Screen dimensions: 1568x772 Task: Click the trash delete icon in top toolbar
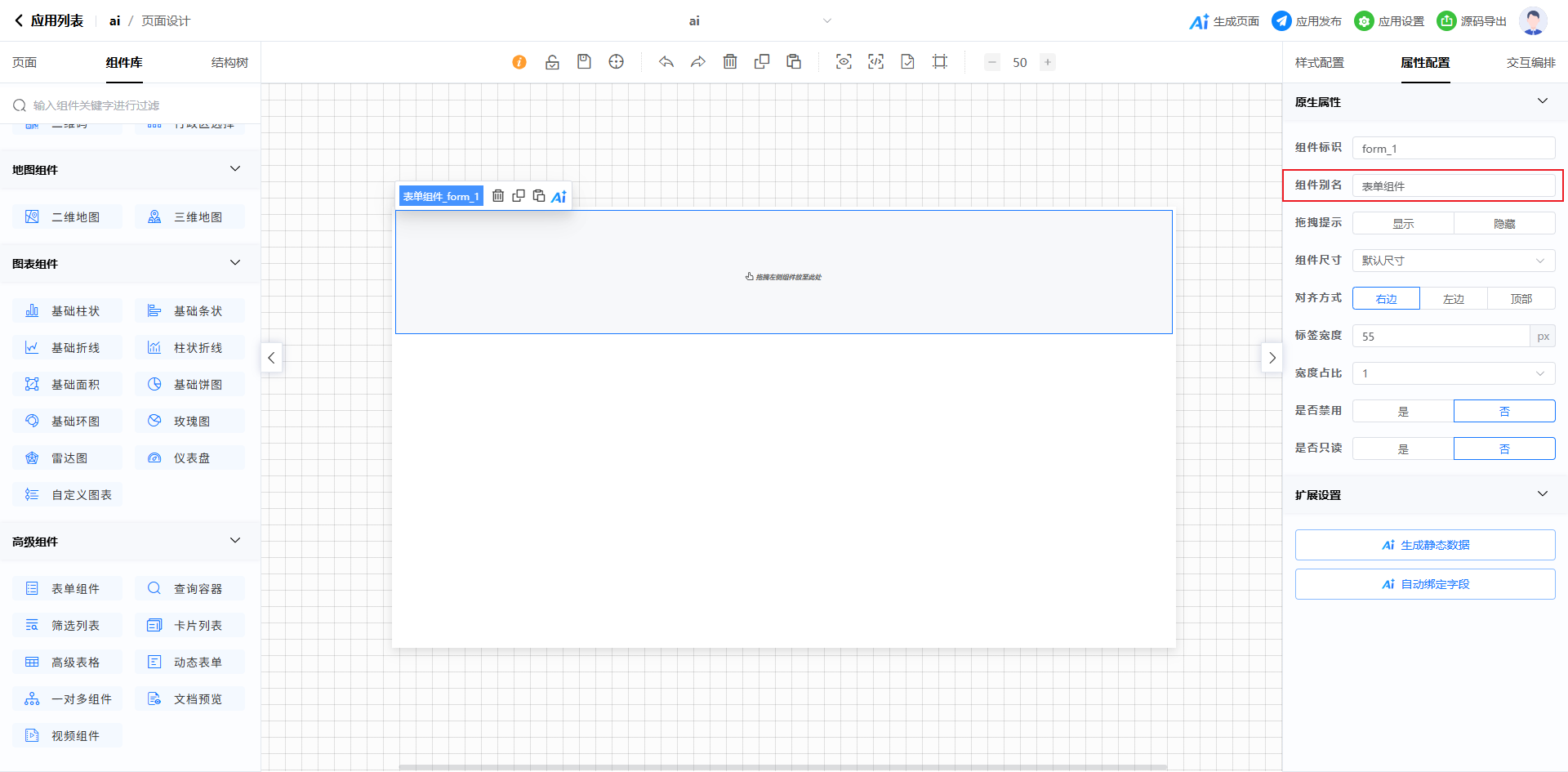pyautogui.click(x=730, y=62)
